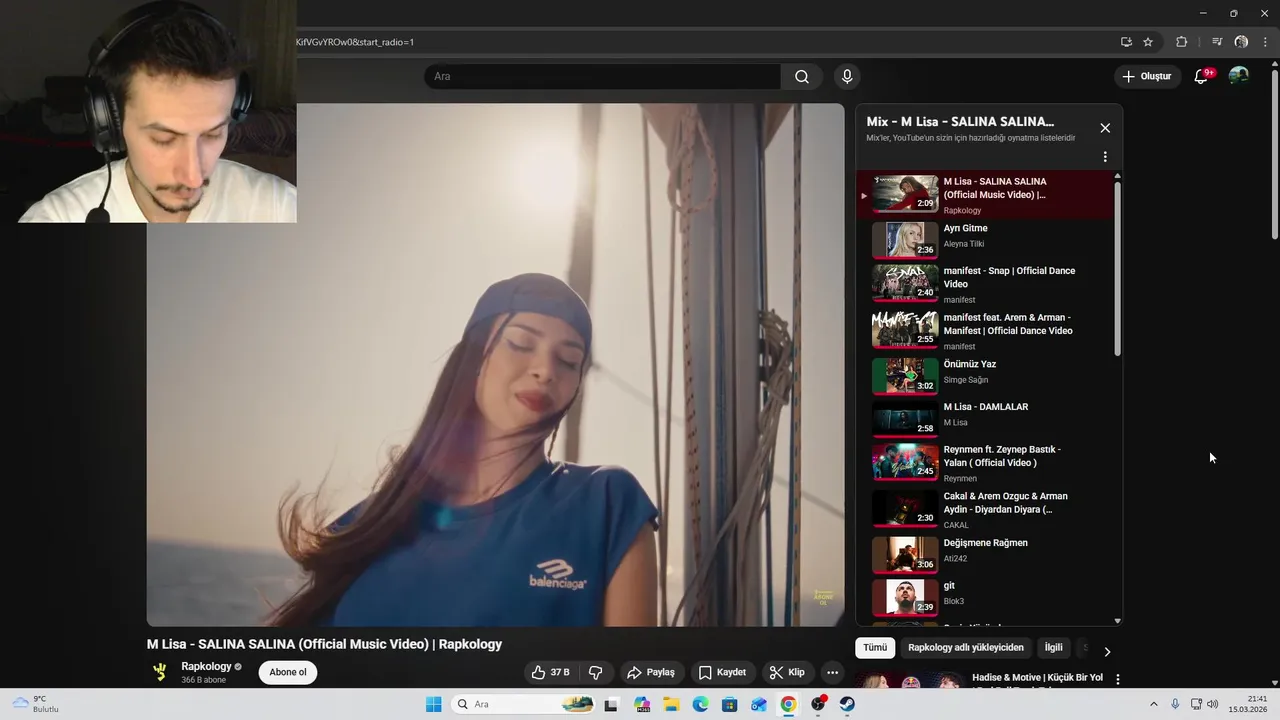Open options for Hadise & Motive suggestion

coord(1117,680)
